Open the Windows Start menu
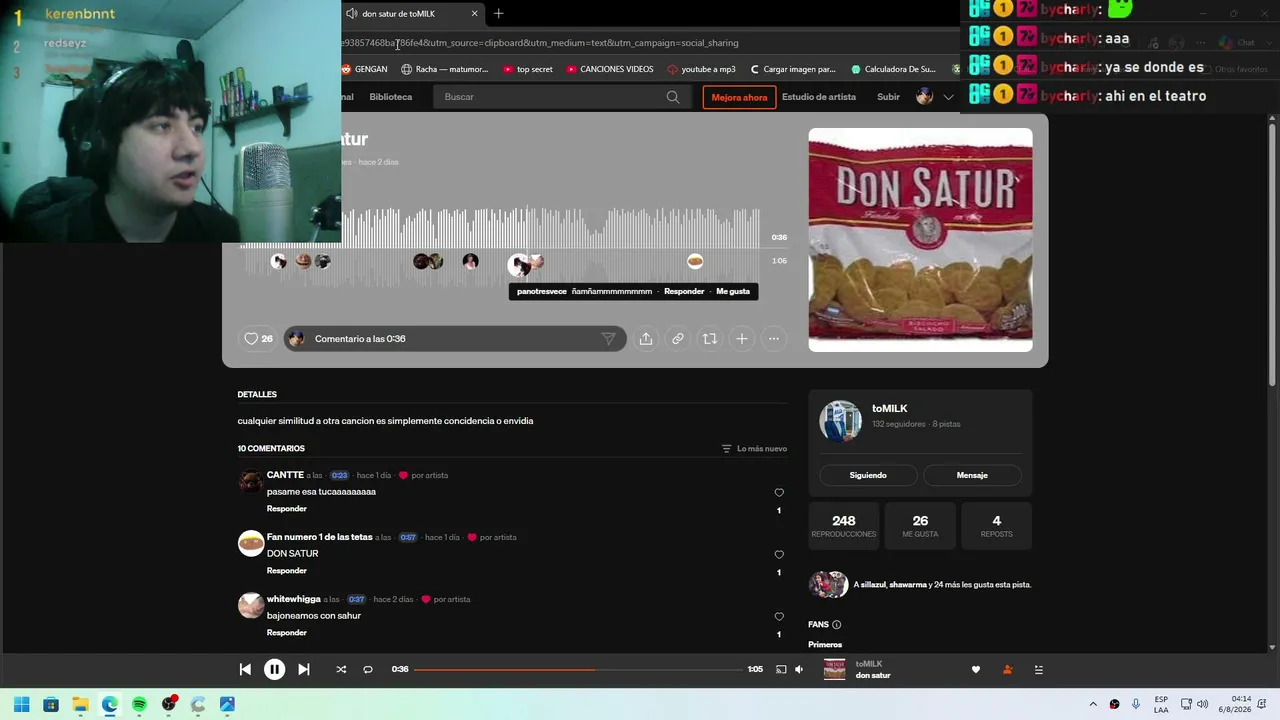1280x720 pixels. pos(21,704)
